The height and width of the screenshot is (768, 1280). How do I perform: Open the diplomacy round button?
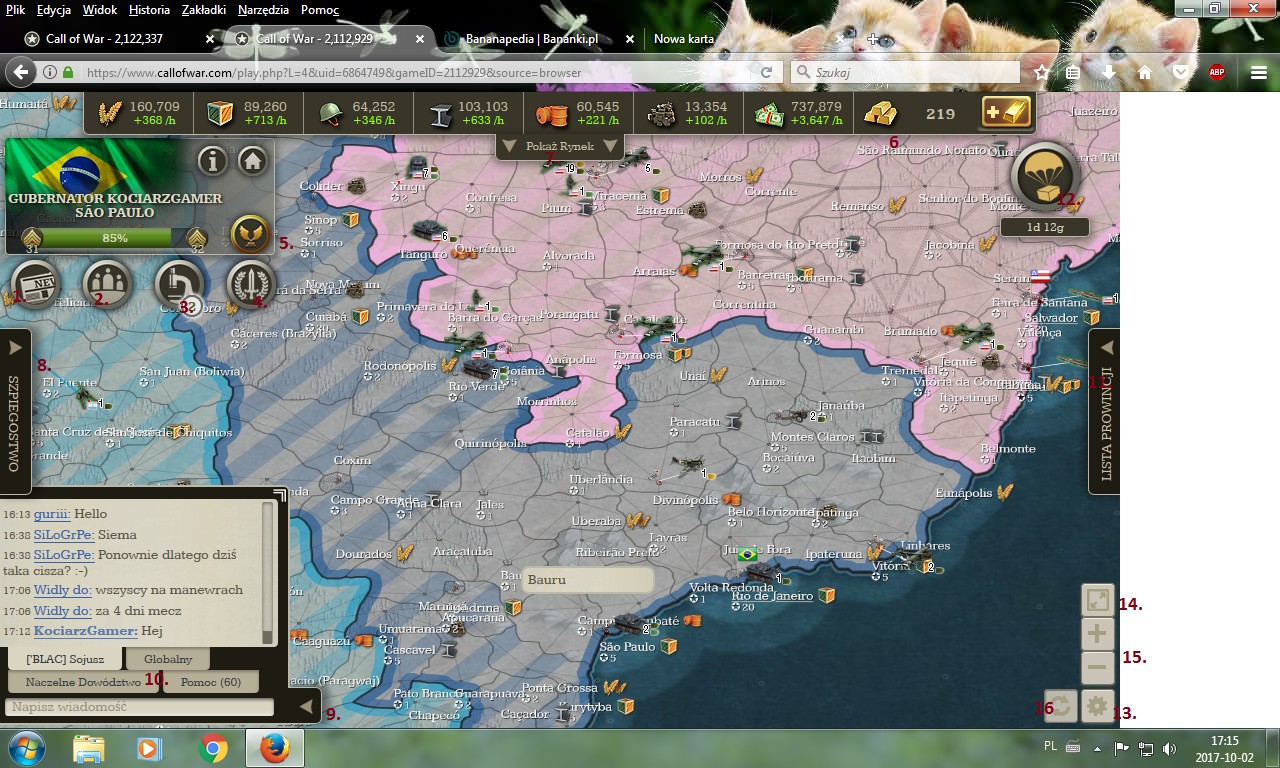[x=108, y=285]
